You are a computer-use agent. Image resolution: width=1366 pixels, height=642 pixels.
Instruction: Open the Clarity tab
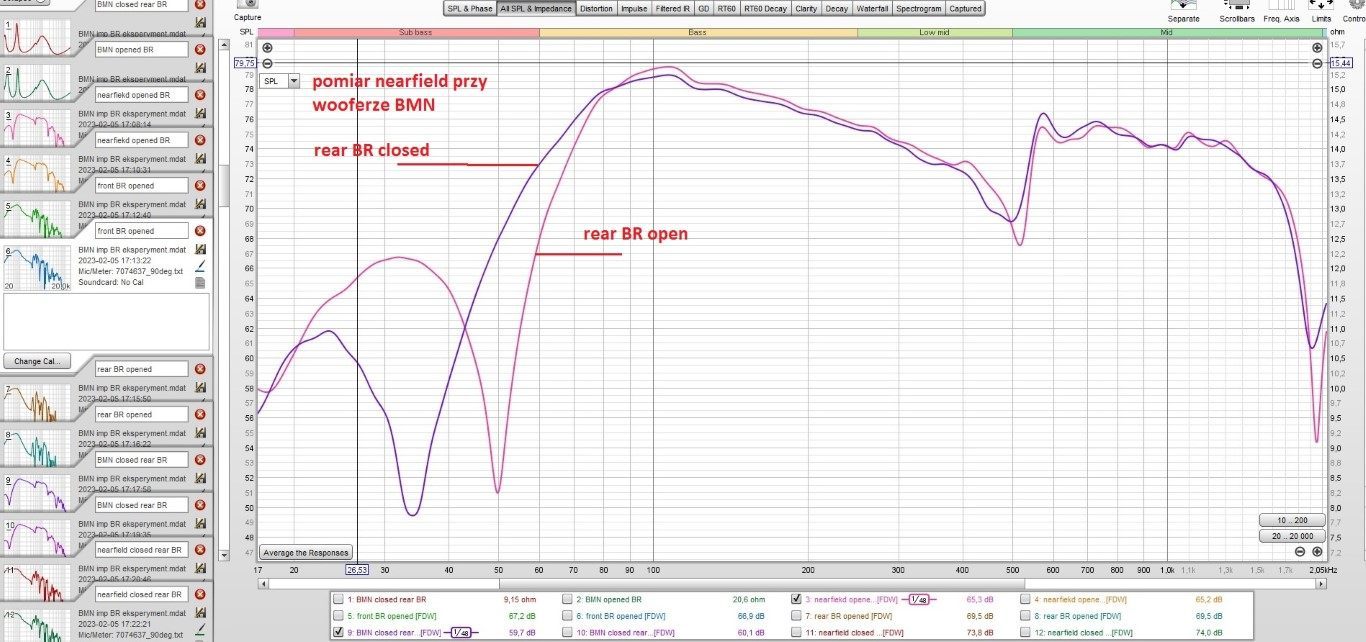click(806, 8)
